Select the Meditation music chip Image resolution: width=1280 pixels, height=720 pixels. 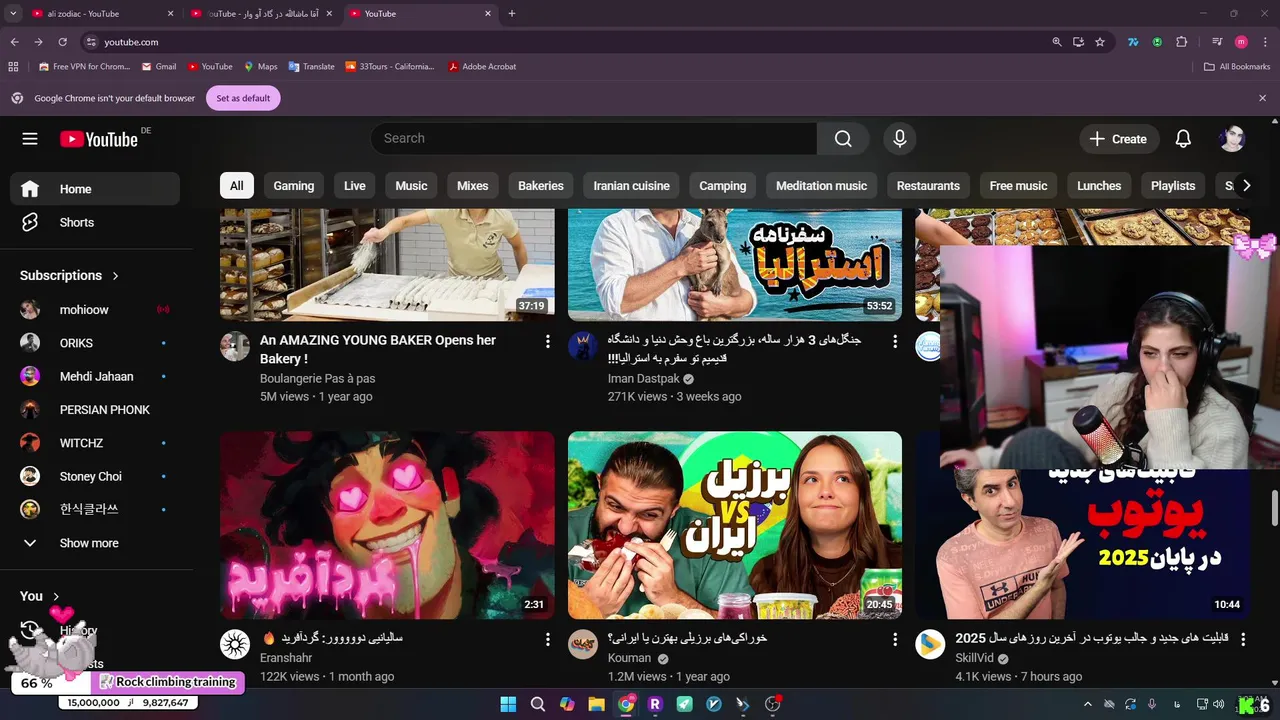tap(822, 186)
